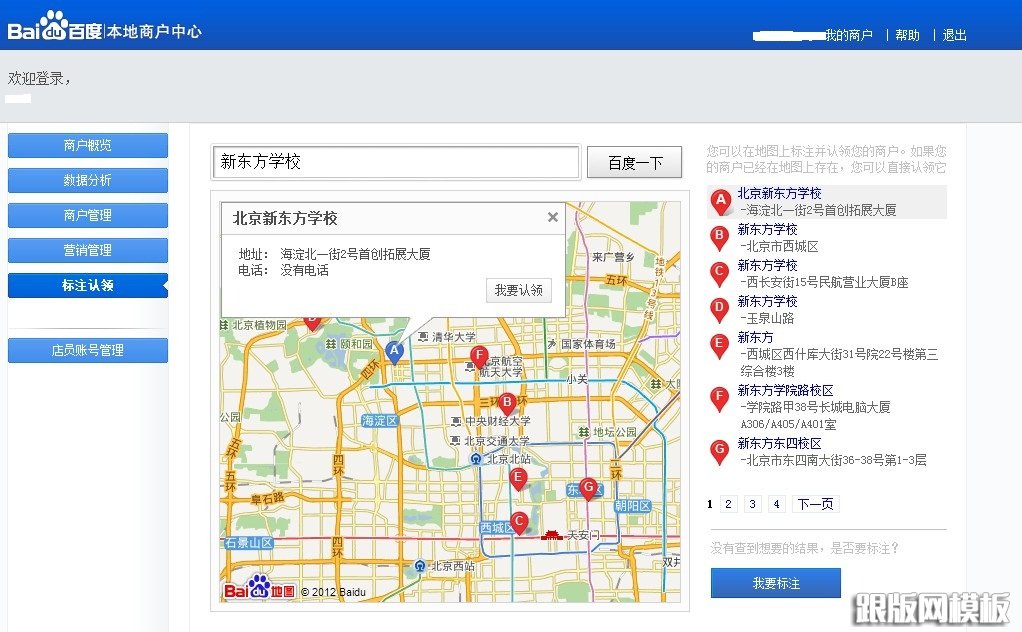Go to results page 2
Screen dimensions: 1022x632
[x=729, y=504]
